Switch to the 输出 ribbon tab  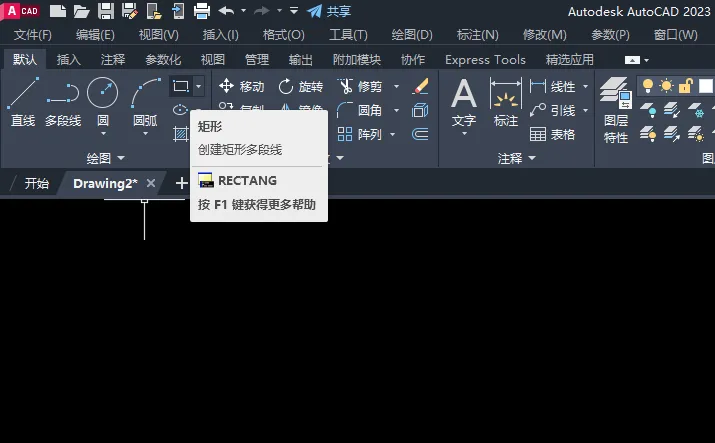point(301,60)
